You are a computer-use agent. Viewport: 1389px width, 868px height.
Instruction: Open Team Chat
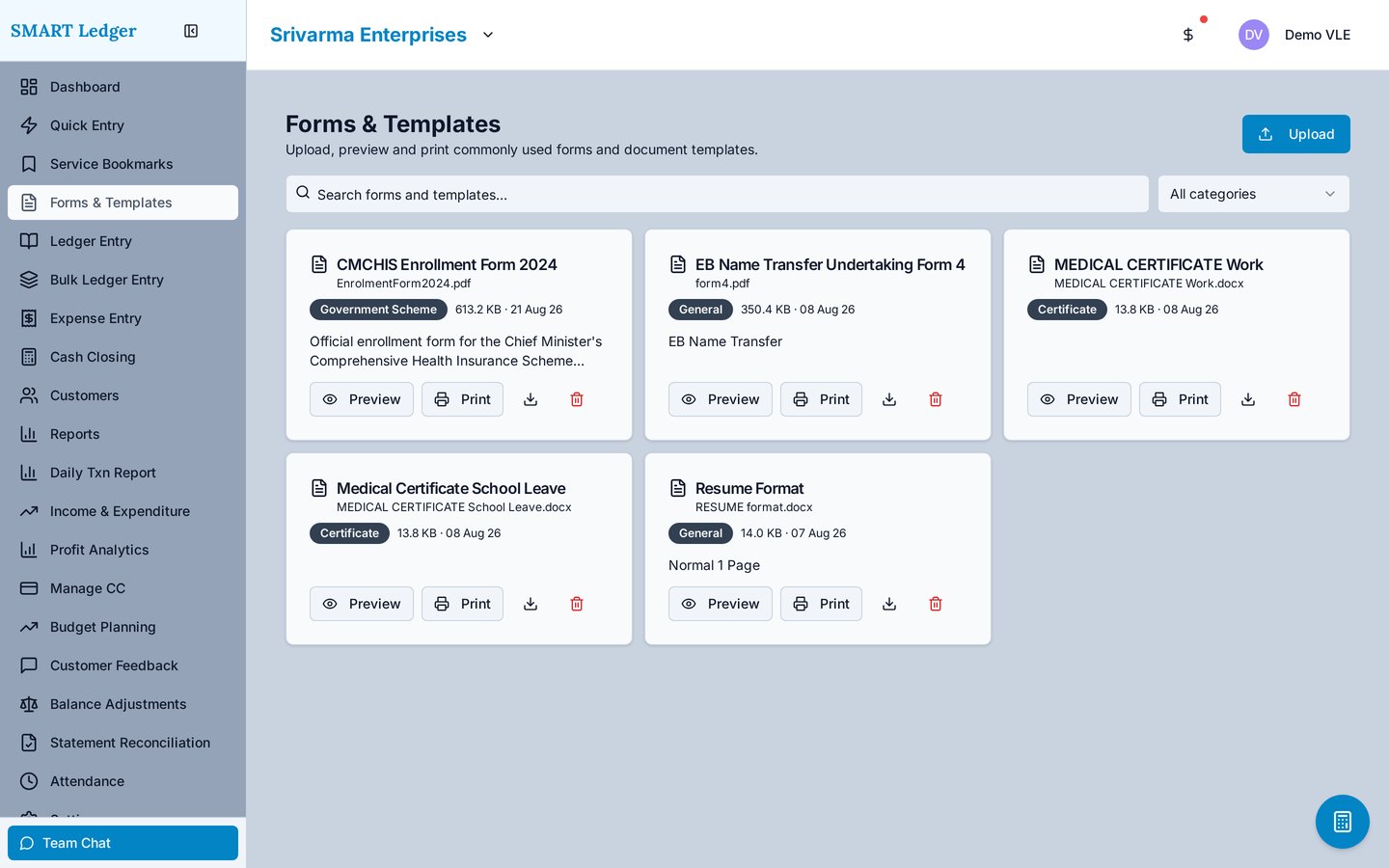click(123, 843)
